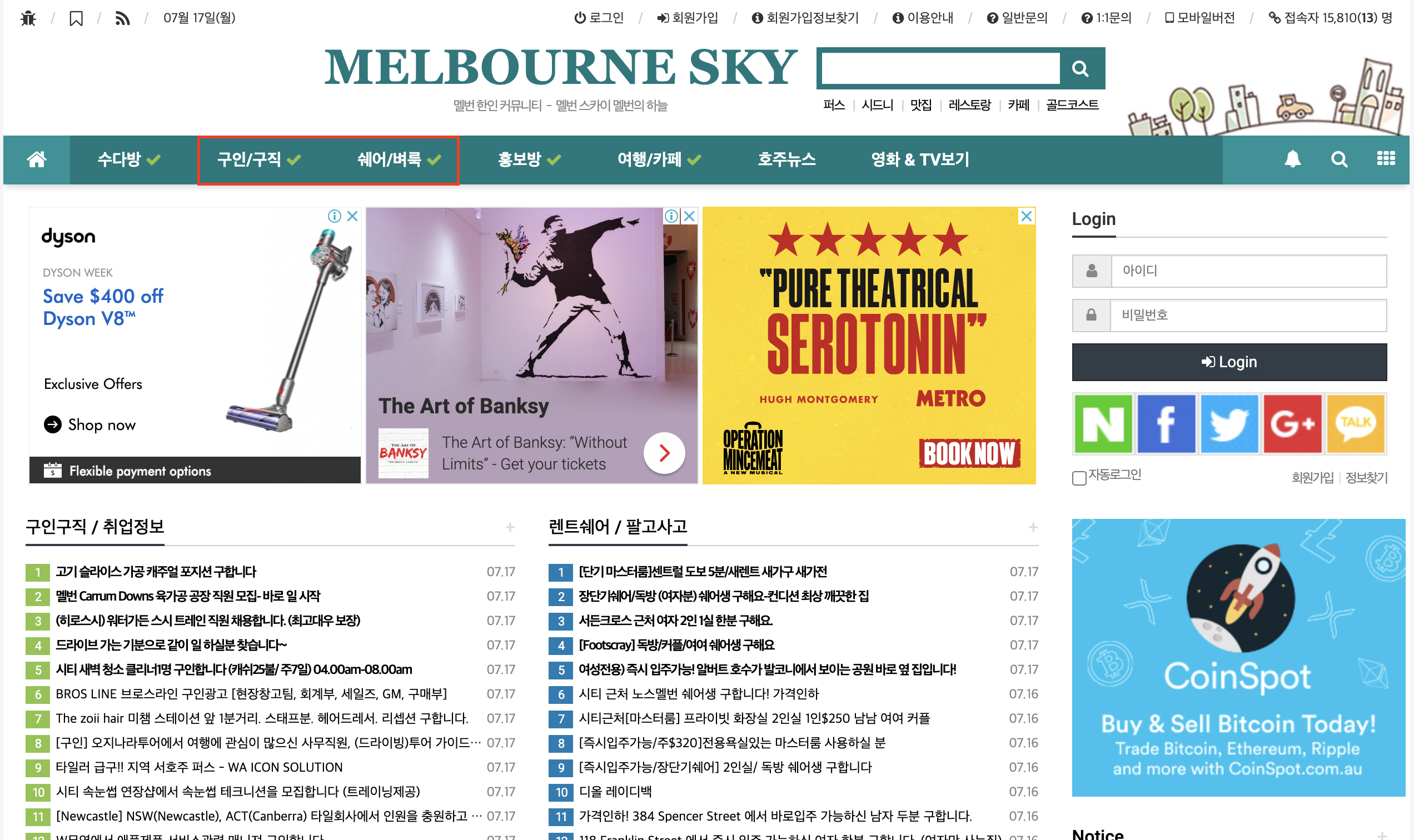
Task: Expand the 여행/카페 dropdown menu
Action: (x=659, y=159)
